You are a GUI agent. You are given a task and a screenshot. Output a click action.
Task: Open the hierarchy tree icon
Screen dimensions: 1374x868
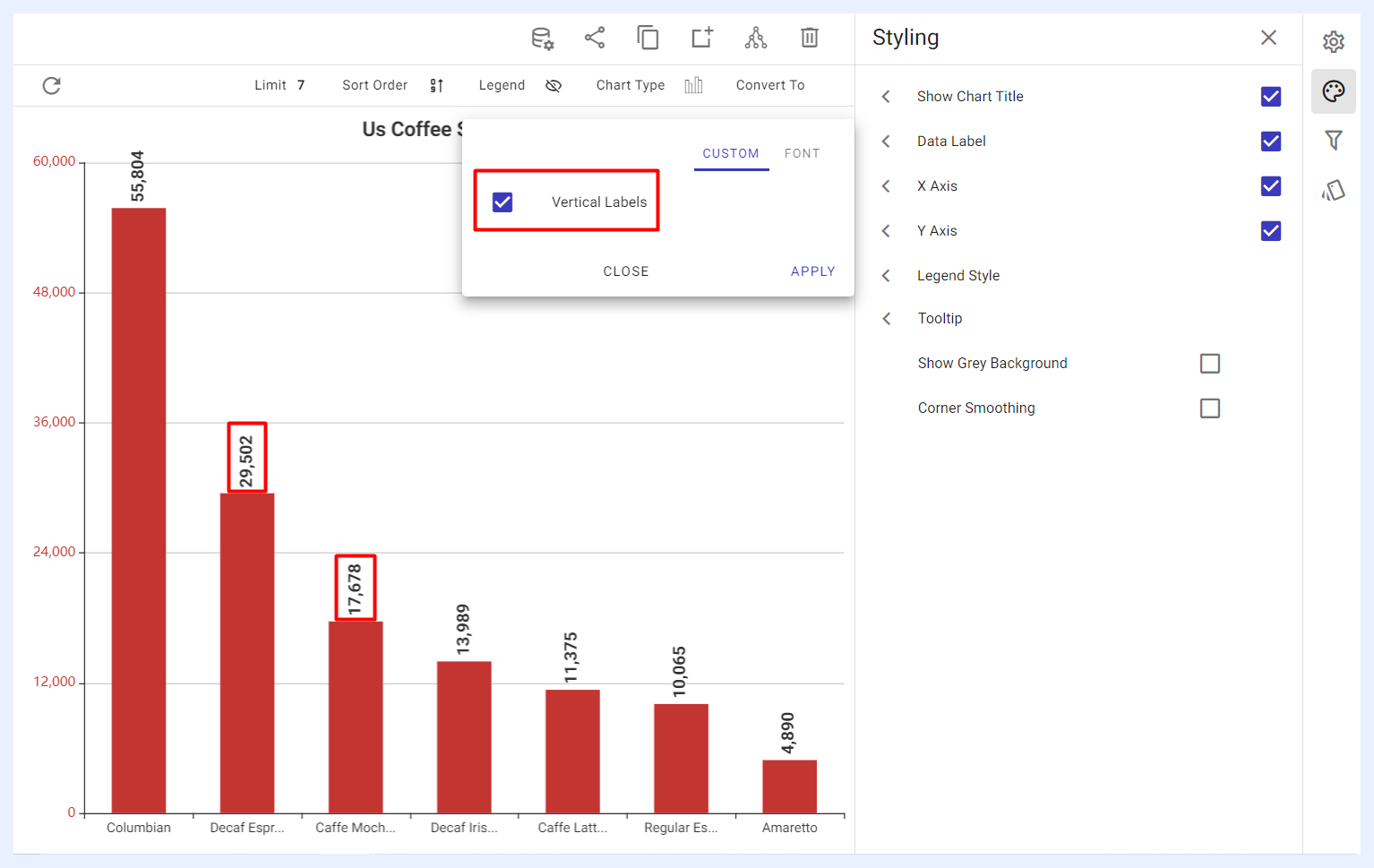[756, 38]
